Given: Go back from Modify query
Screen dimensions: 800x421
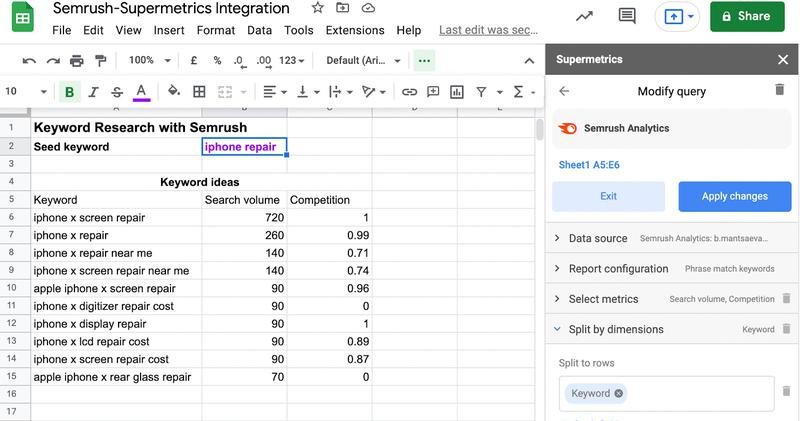Looking at the screenshot, I should click(564, 91).
